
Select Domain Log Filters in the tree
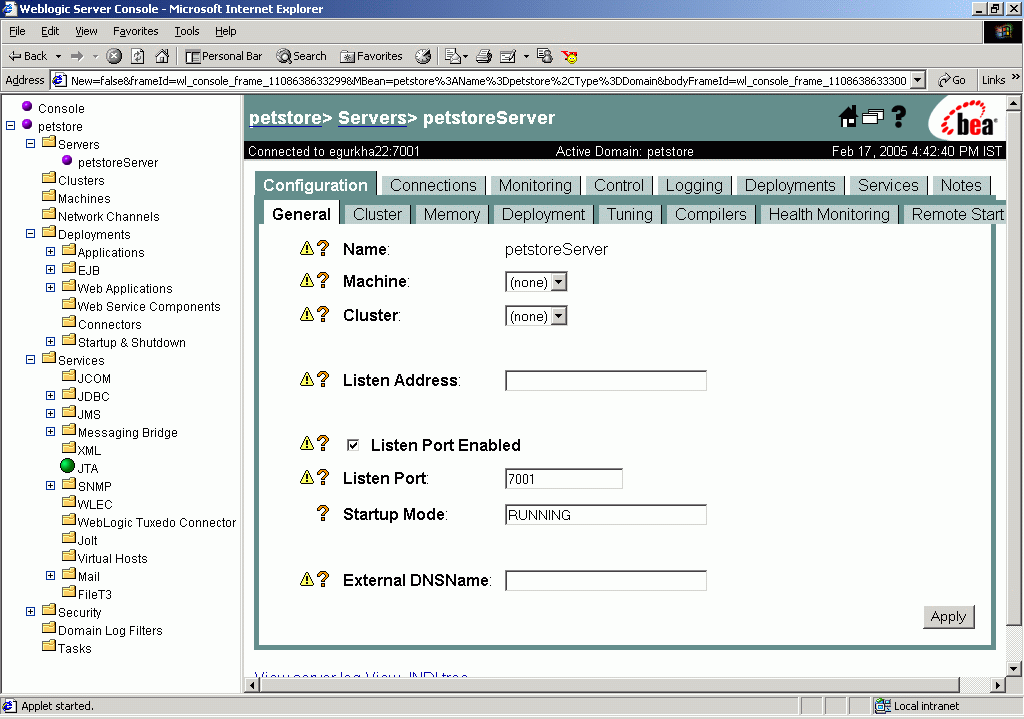coord(110,630)
